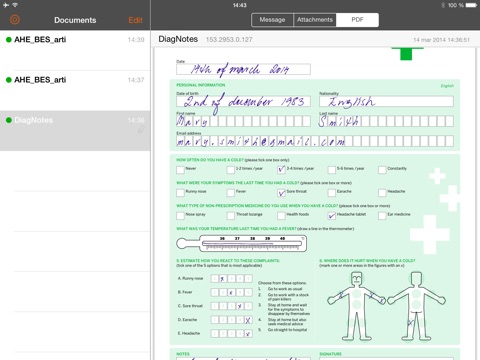Tick the Constantly frequency checkbox
Viewport: 480px width, 360px height.
click(382, 170)
